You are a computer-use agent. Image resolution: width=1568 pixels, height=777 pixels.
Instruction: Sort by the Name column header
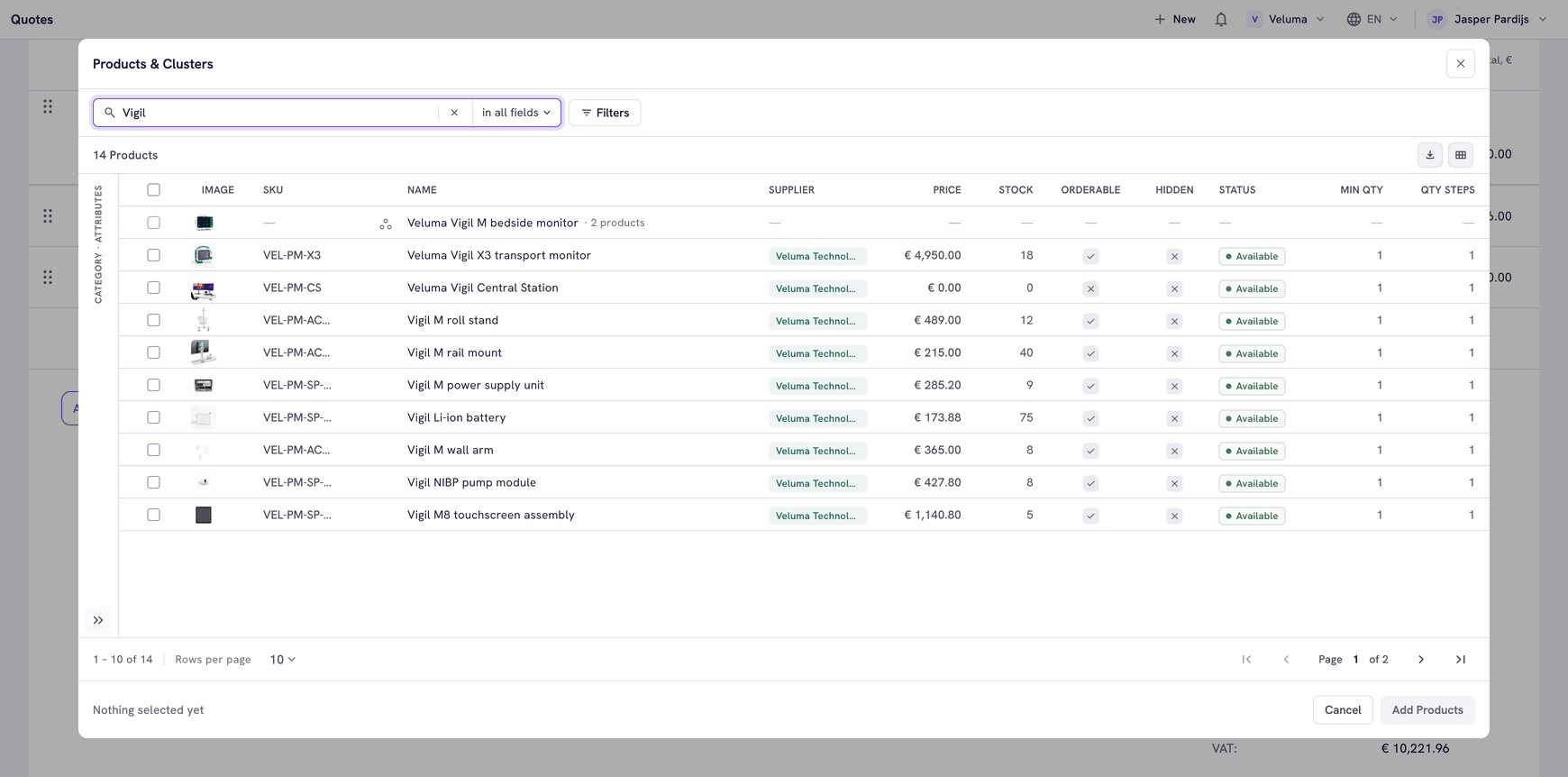422,190
